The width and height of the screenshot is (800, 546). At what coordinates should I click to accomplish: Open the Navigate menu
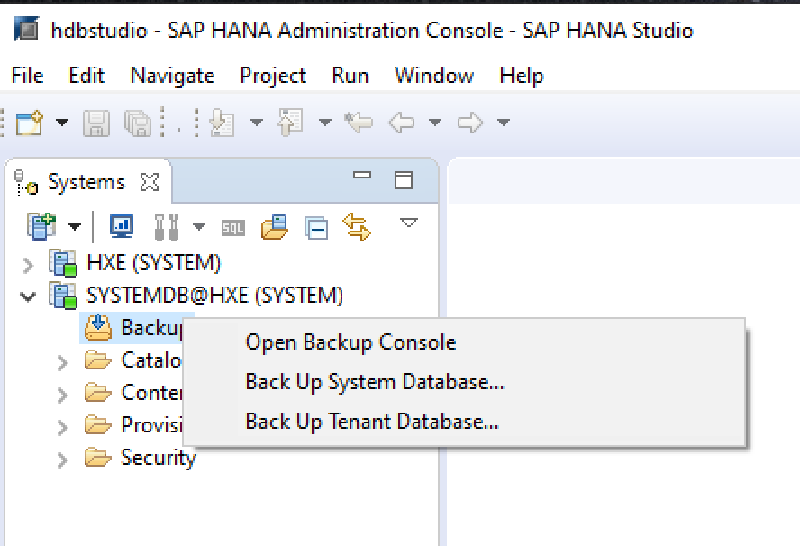click(172, 76)
